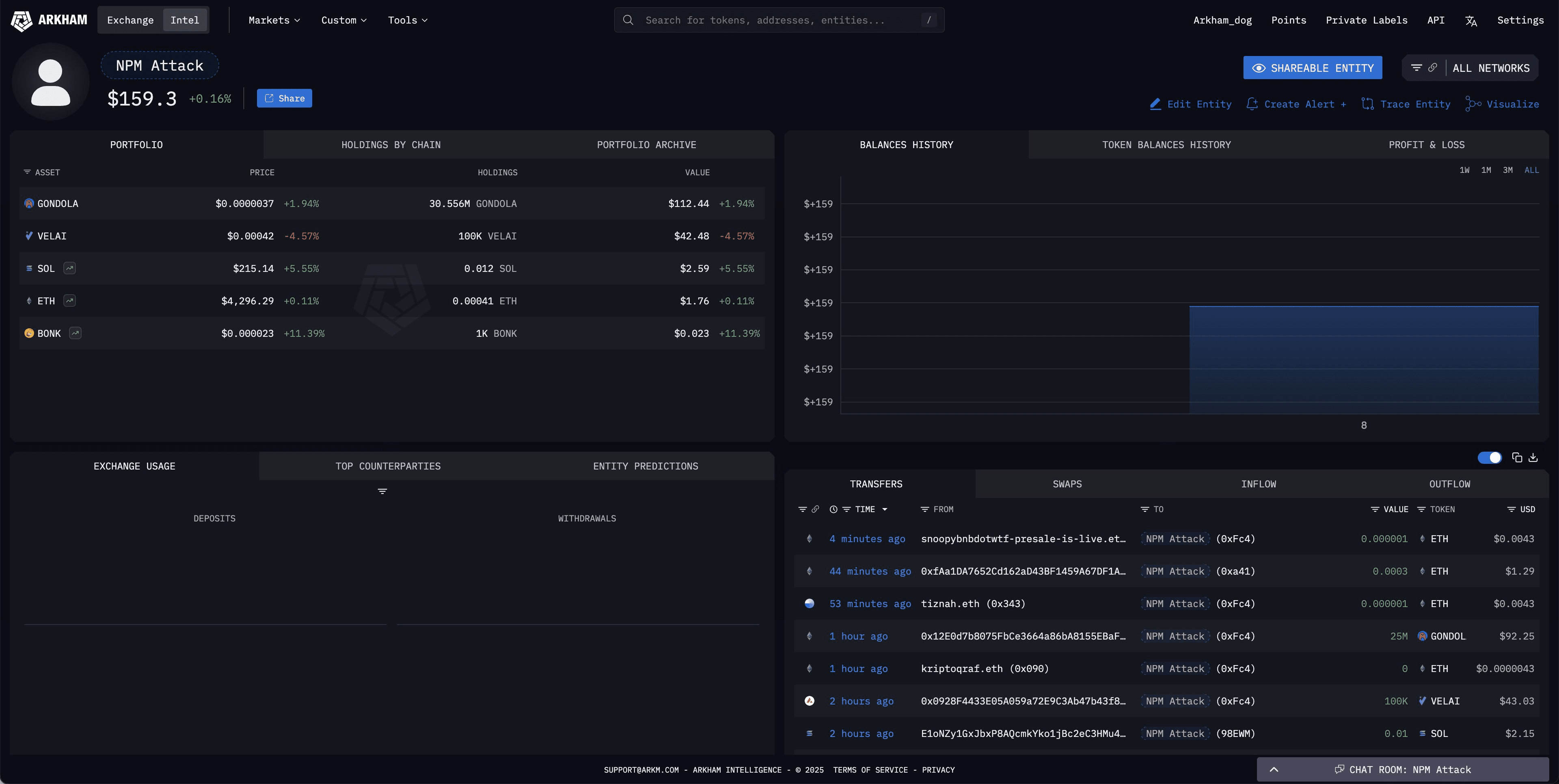Click the network filter icon beside All Networks

coord(1416,68)
